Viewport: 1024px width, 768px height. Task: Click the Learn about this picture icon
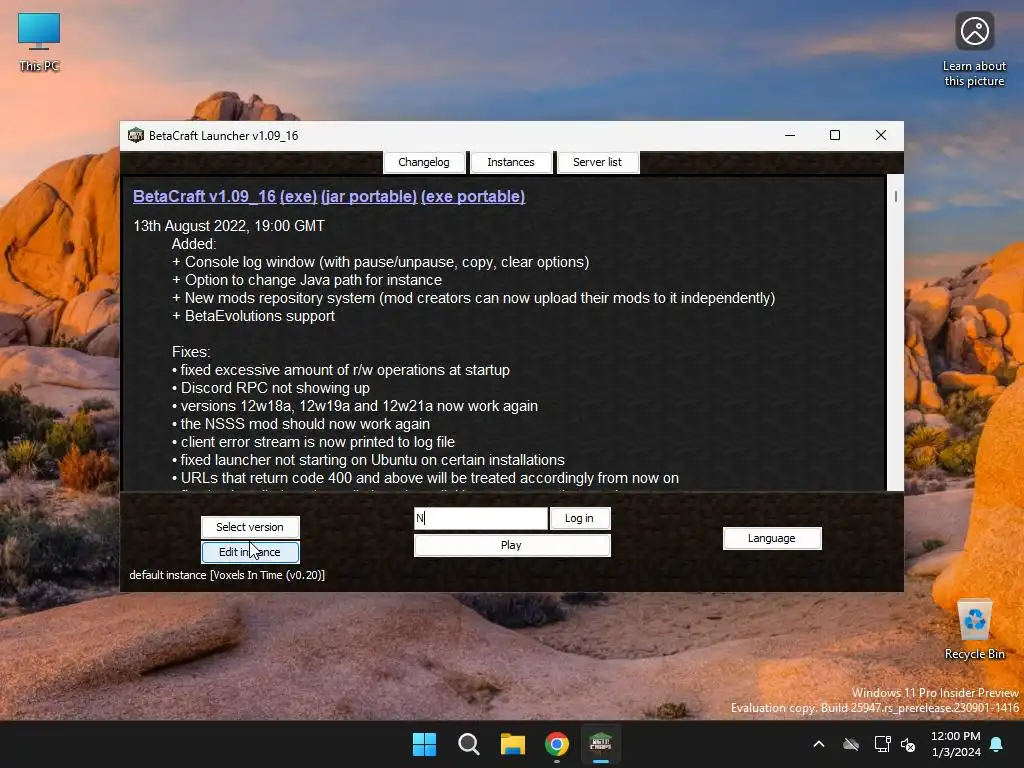tap(974, 50)
